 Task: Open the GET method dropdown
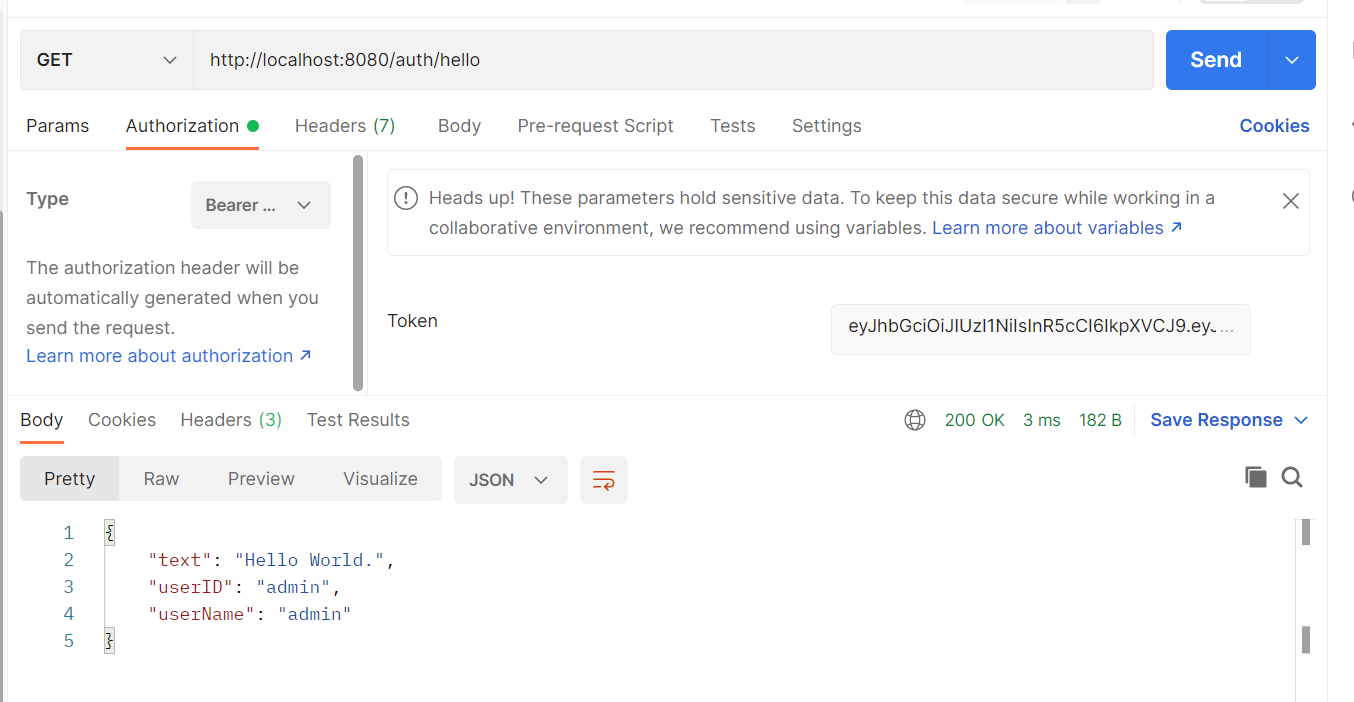107,60
